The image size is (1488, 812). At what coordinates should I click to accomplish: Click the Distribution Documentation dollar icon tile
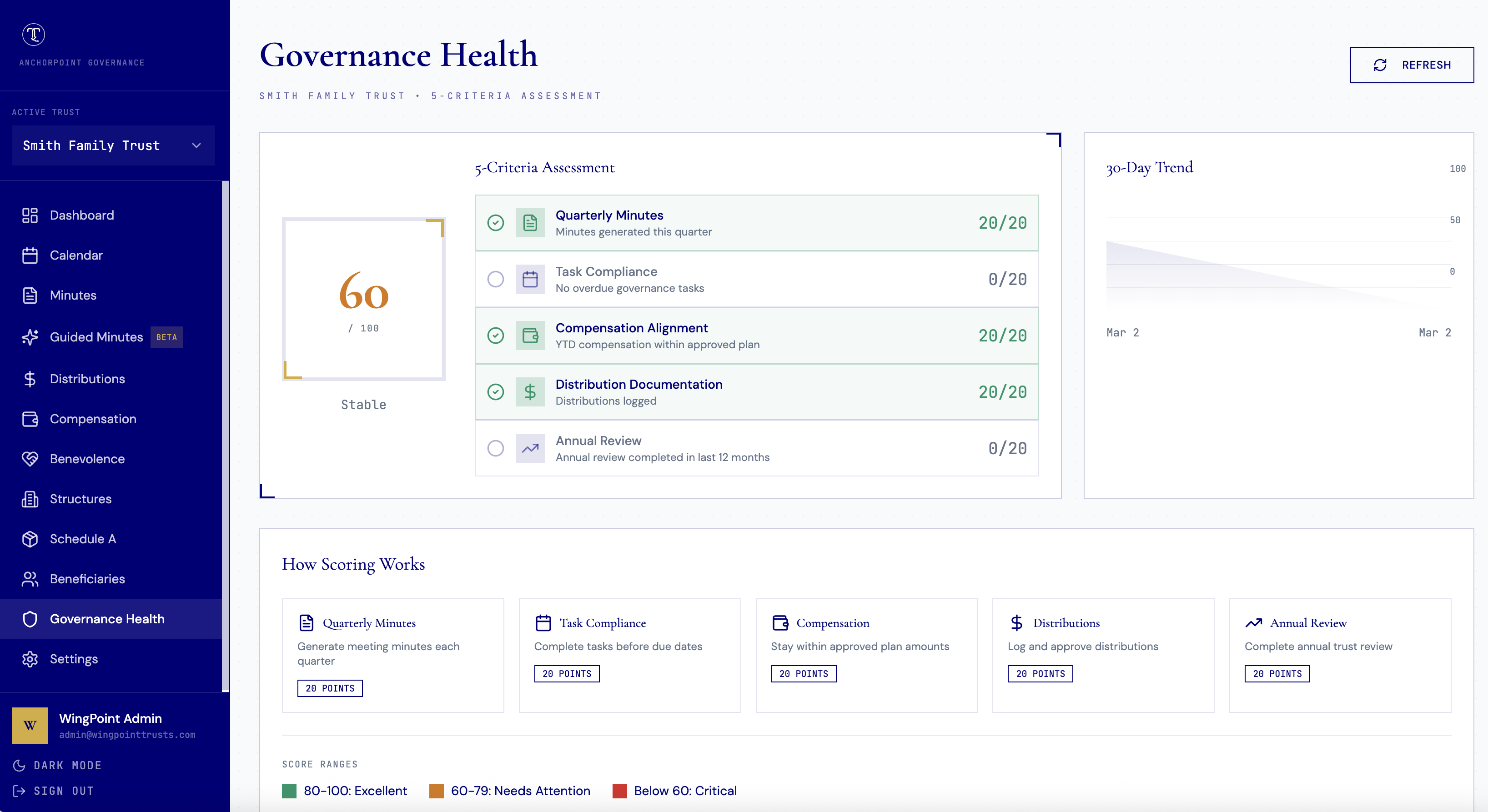530,392
